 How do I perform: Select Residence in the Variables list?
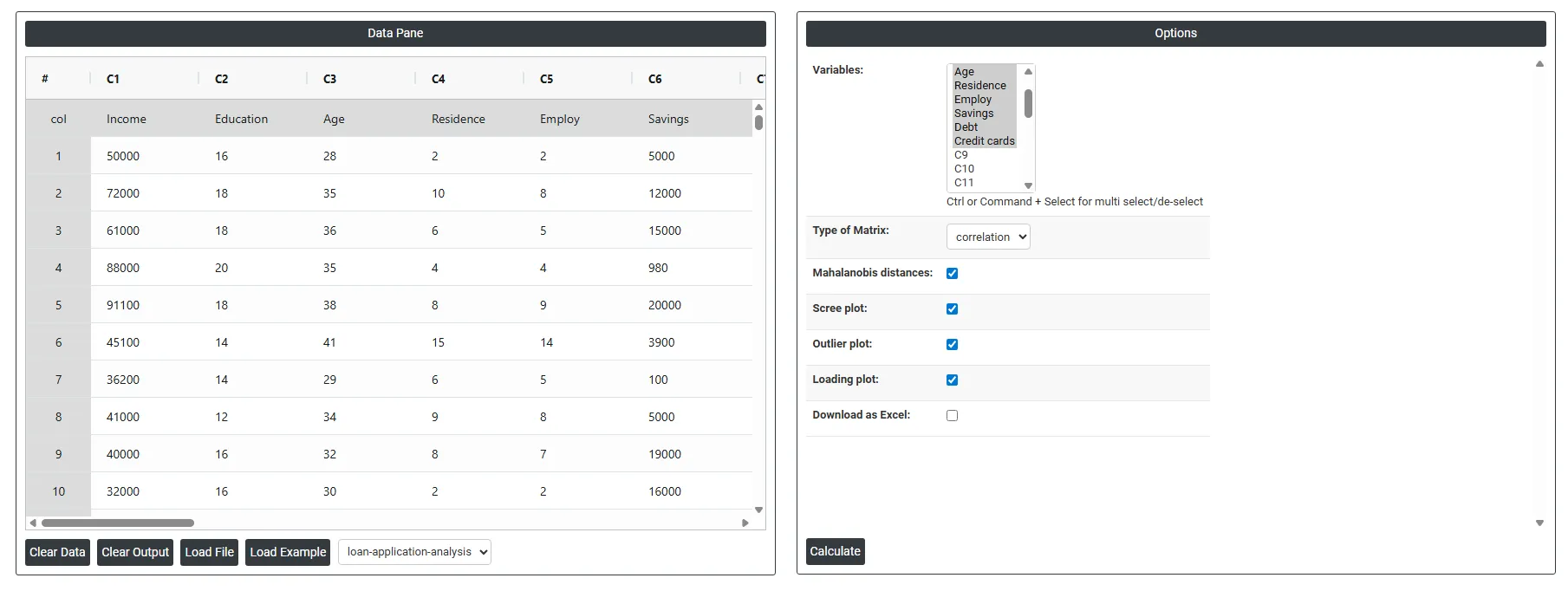tap(984, 86)
